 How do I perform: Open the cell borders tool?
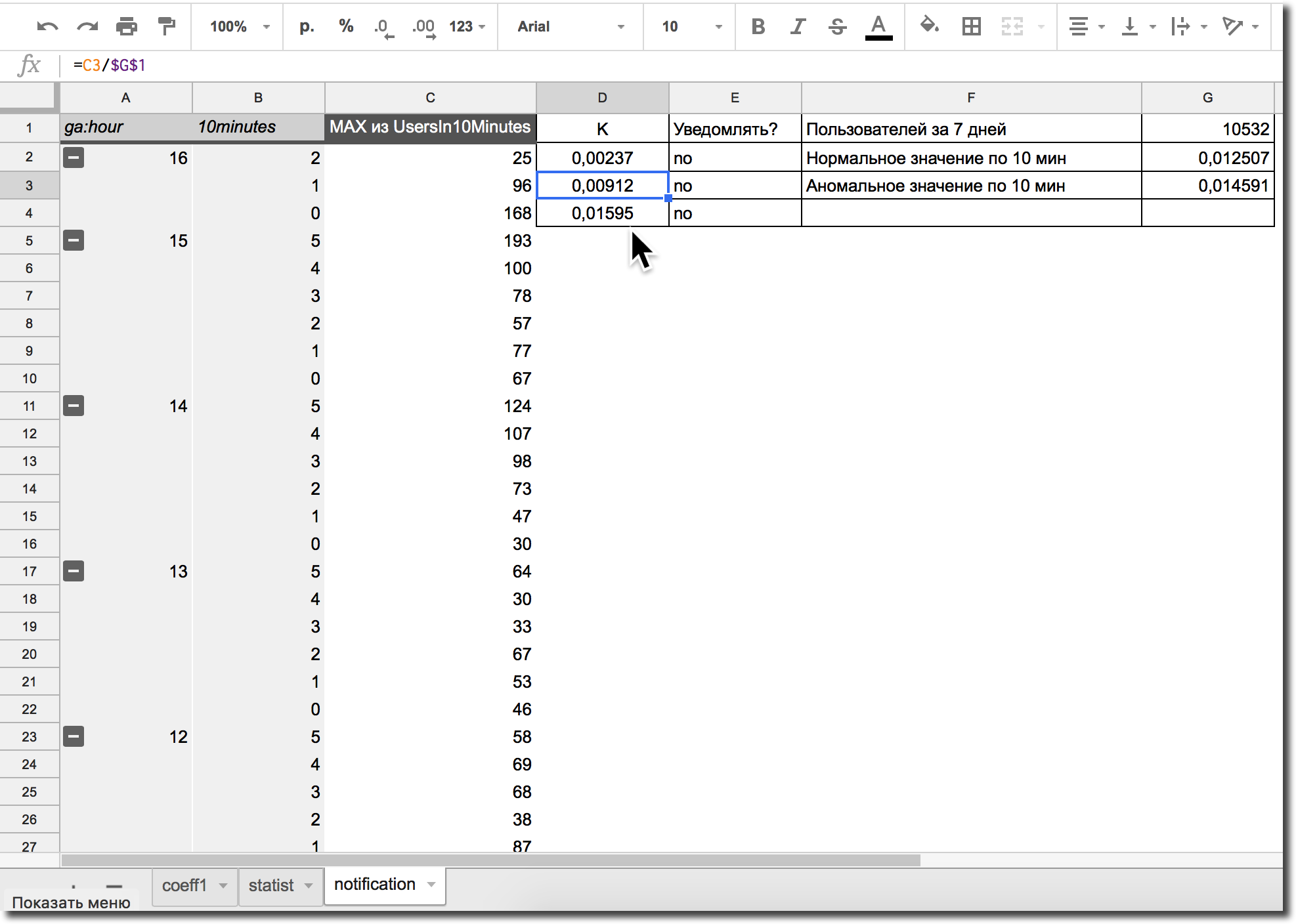971,27
